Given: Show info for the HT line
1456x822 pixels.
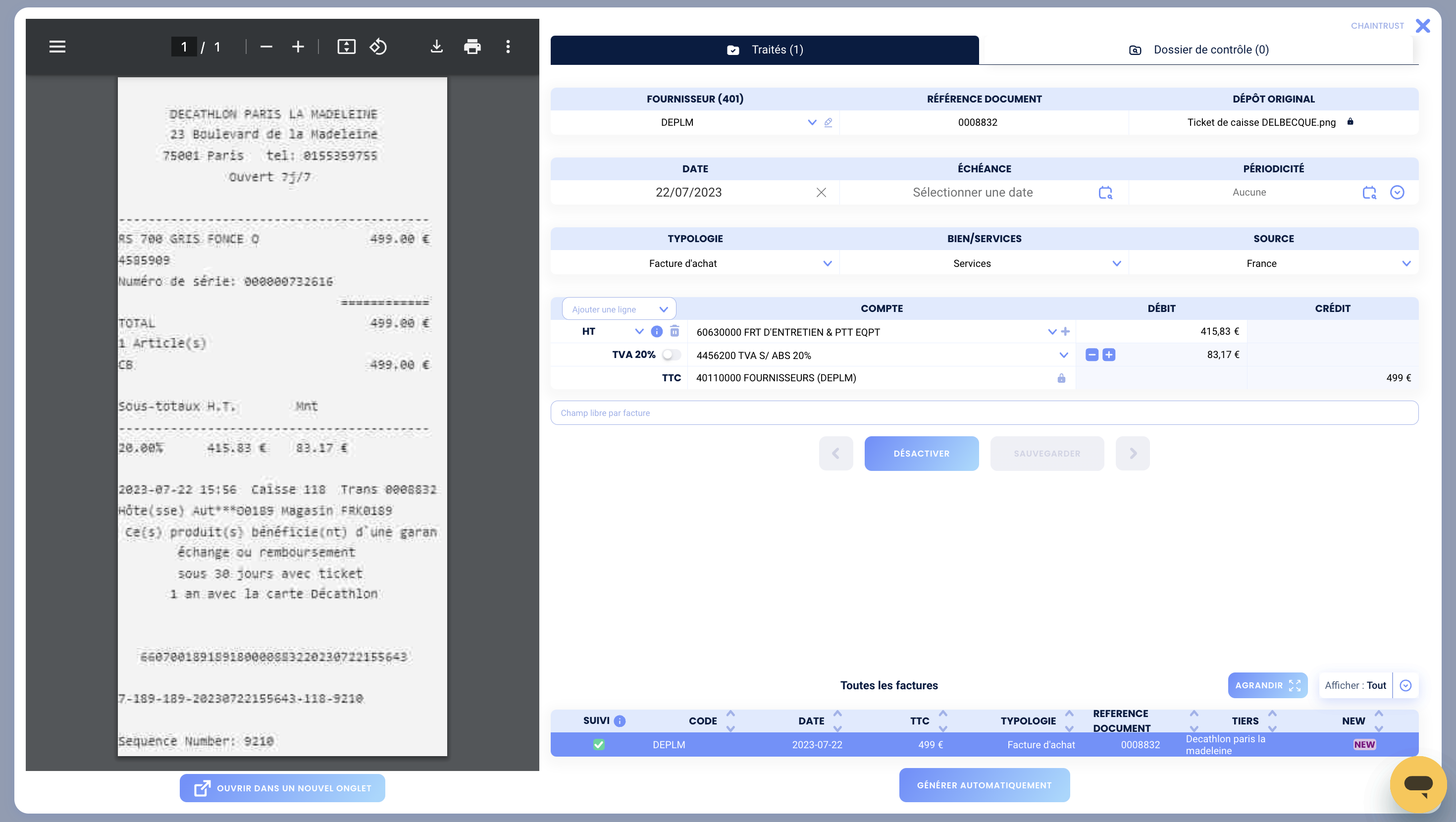Looking at the screenshot, I should pyautogui.click(x=656, y=331).
